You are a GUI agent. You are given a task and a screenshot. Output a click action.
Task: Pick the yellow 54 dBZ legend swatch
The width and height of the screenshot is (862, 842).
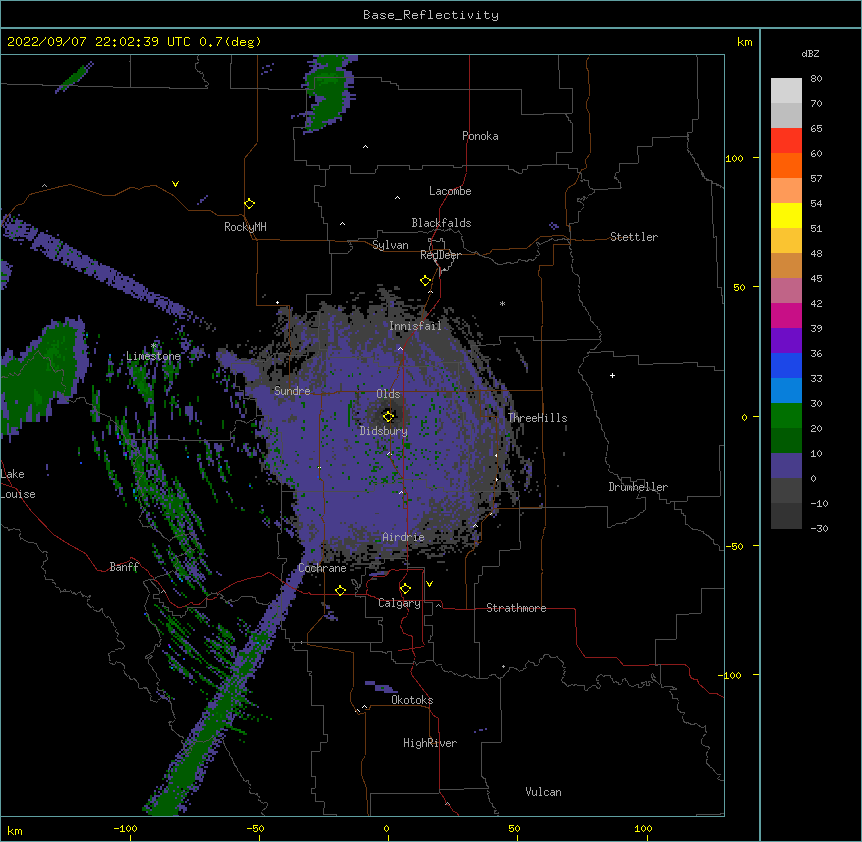pos(786,215)
